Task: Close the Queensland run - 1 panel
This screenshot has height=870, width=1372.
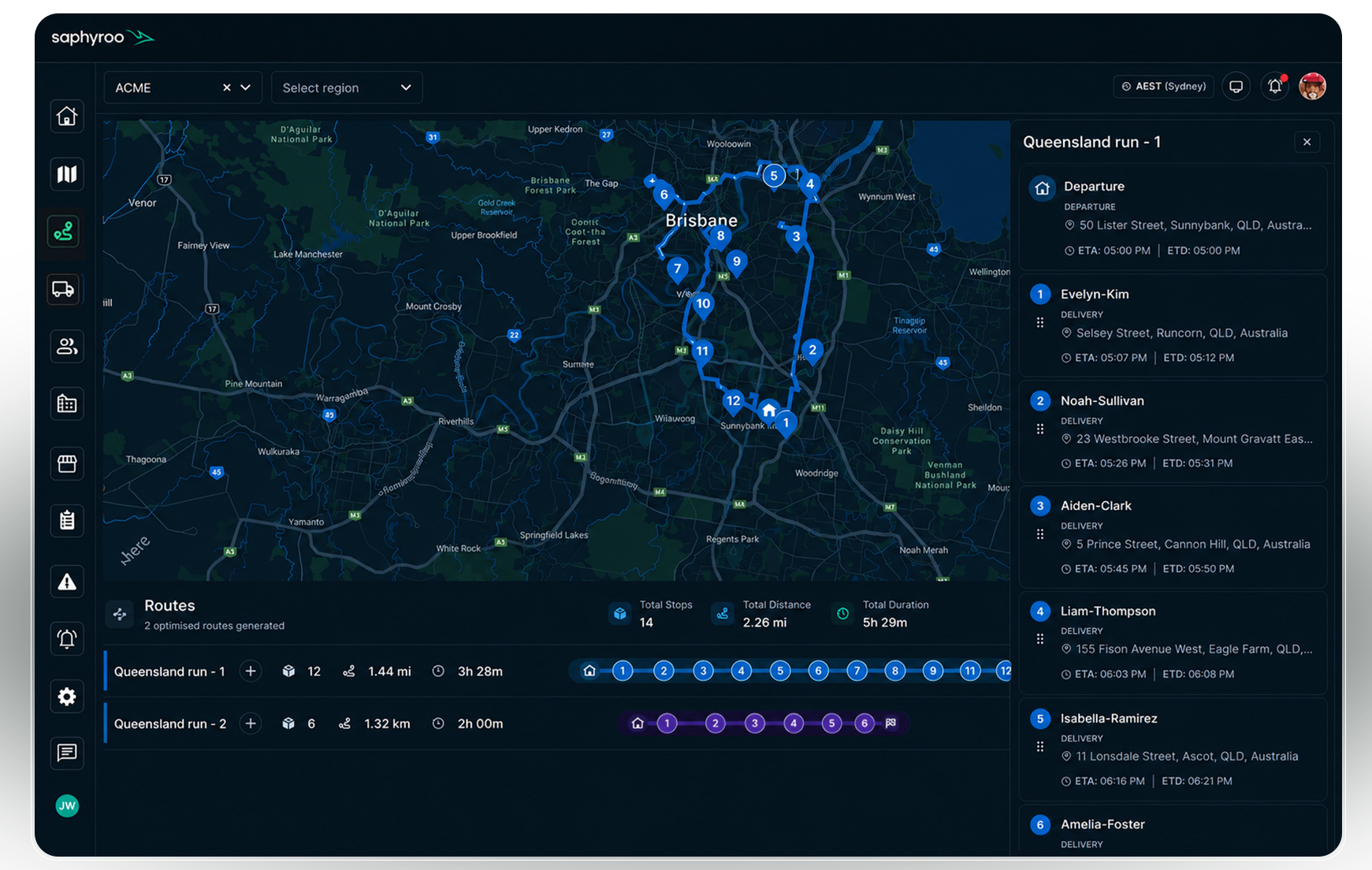Action: coord(1307,142)
